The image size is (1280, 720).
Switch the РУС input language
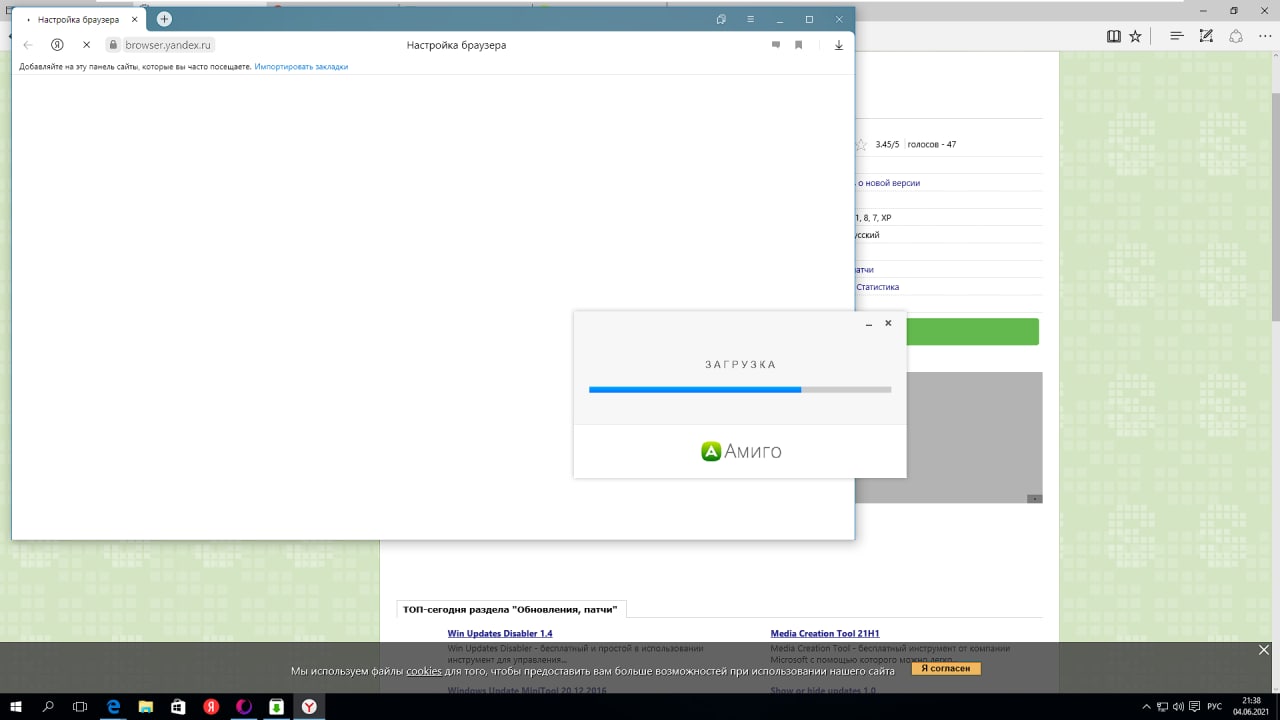pyautogui.click(x=1214, y=706)
